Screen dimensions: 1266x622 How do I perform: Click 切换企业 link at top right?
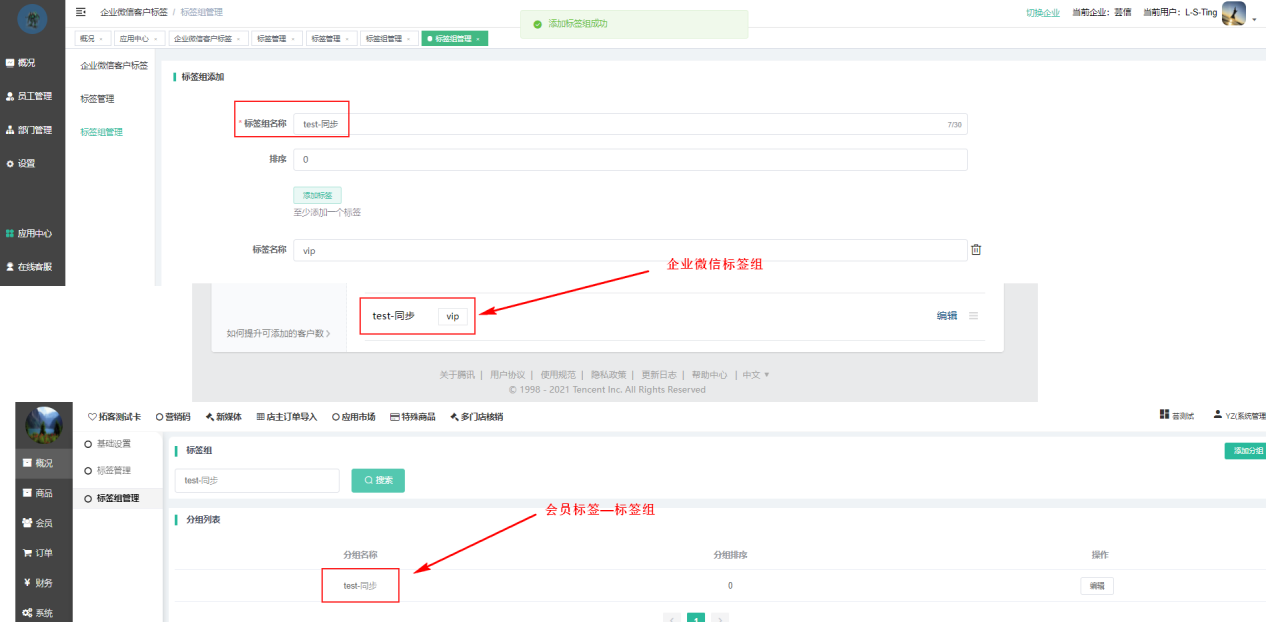(x=1043, y=13)
